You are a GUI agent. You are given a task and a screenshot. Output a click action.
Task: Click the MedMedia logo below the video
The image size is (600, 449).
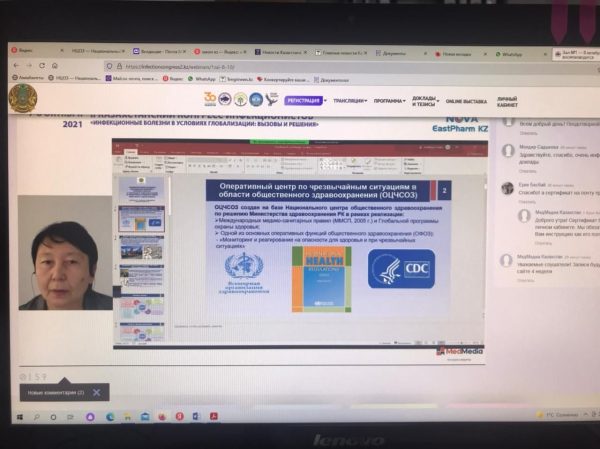click(454, 351)
